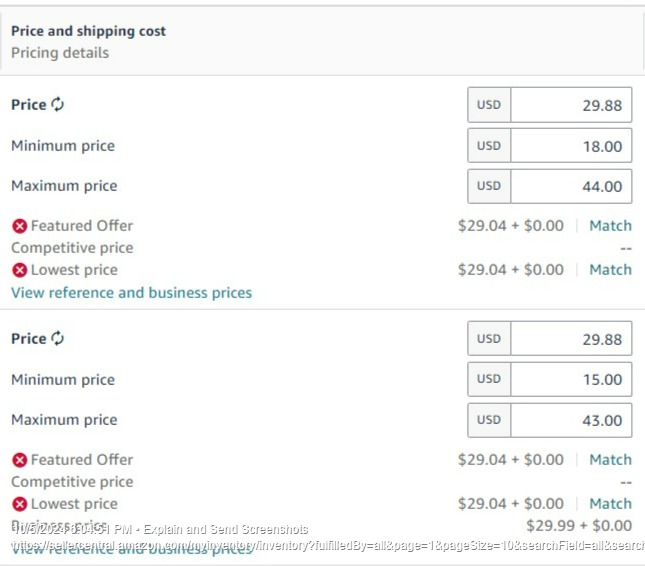The width and height of the screenshot is (645, 566).
Task: Edit the Maximum price field showing 43.00
Action: (571, 420)
